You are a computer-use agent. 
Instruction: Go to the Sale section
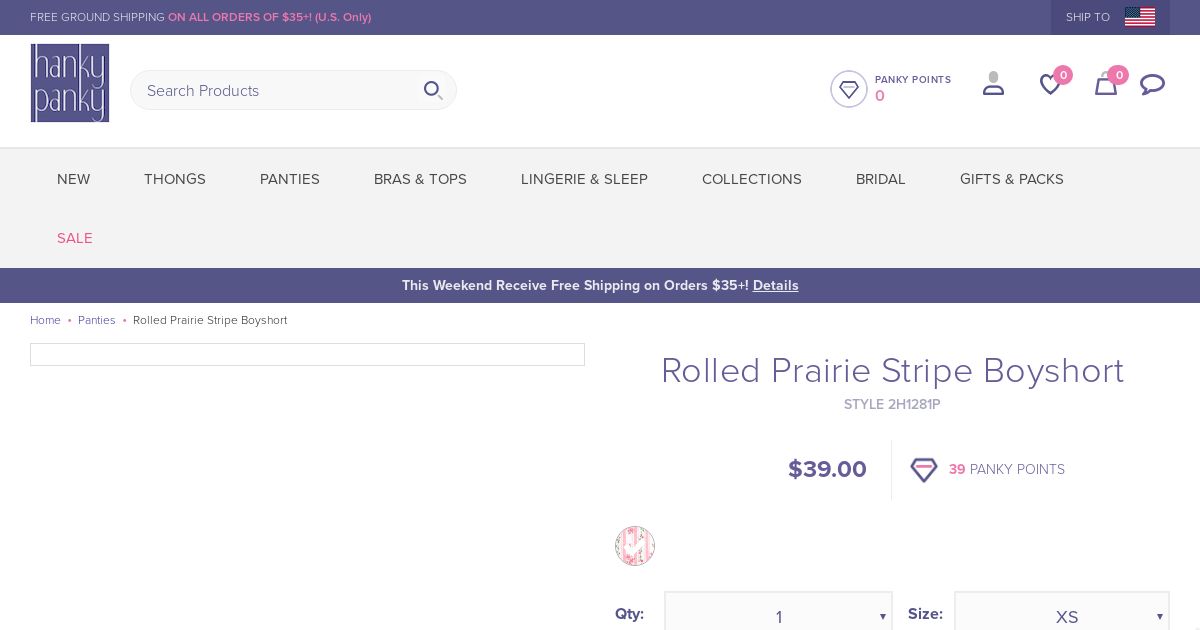point(75,238)
